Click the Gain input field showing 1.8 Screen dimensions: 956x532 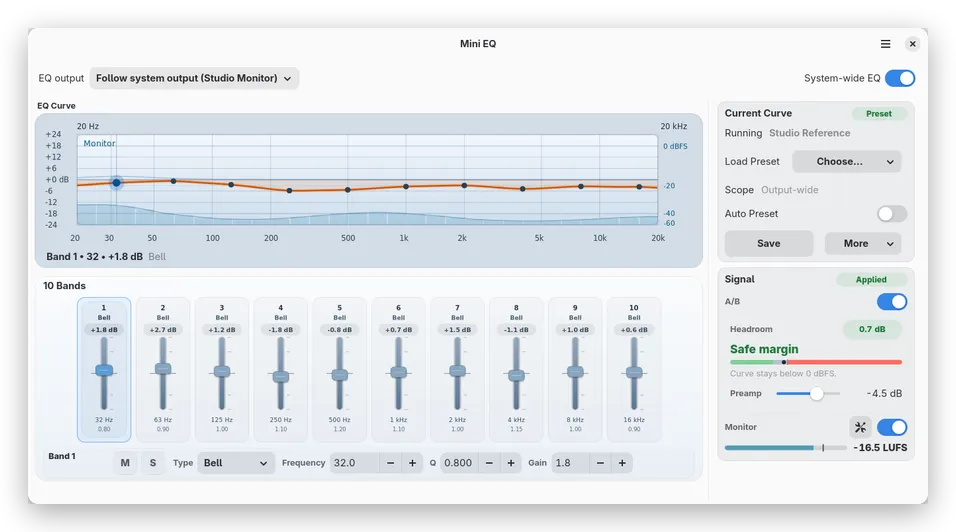click(x=570, y=463)
